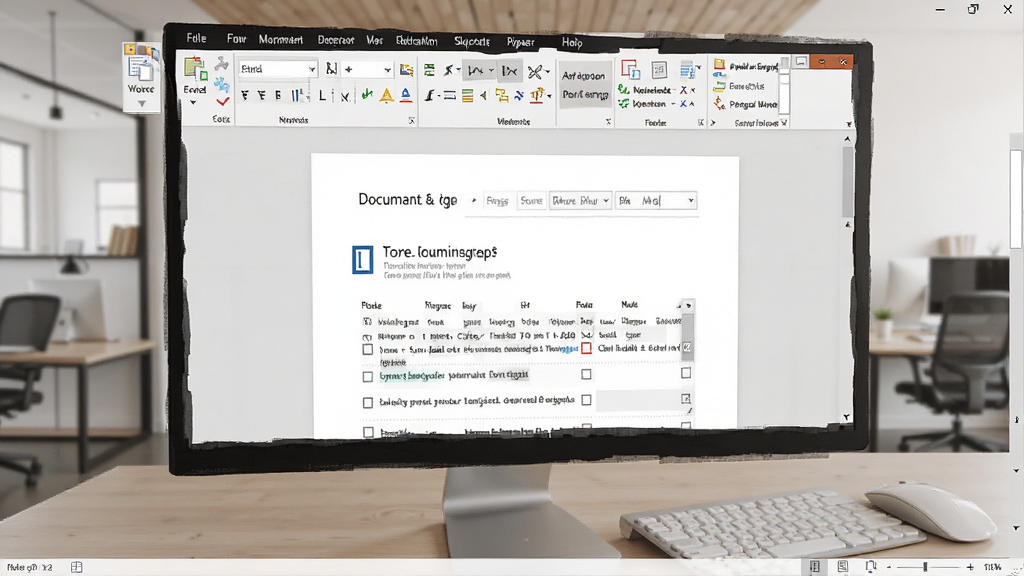Image resolution: width=1024 pixels, height=576 pixels.
Task: Click the document vertical scrollbar thumb
Action: (x=848, y=182)
